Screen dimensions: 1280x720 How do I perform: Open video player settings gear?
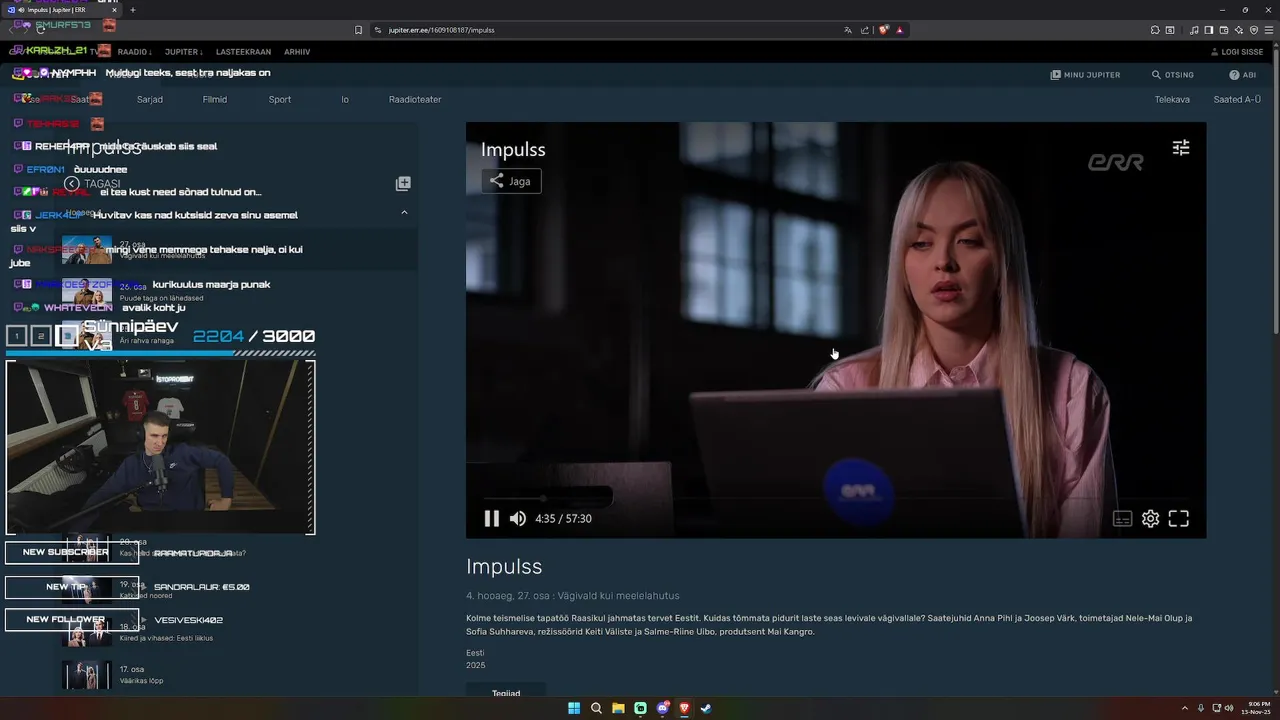click(x=1151, y=519)
